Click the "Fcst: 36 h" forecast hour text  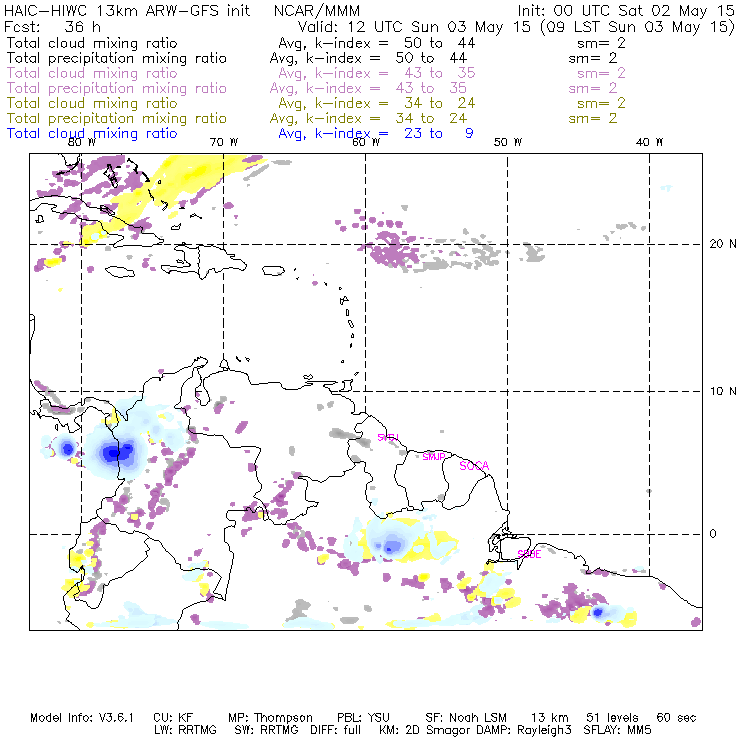click(x=52, y=27)
